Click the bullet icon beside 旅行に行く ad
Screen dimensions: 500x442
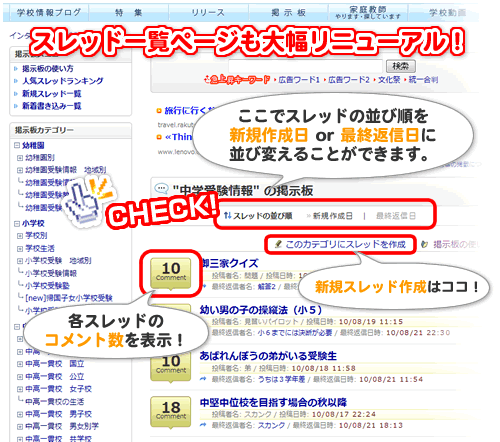click(159, 111)
